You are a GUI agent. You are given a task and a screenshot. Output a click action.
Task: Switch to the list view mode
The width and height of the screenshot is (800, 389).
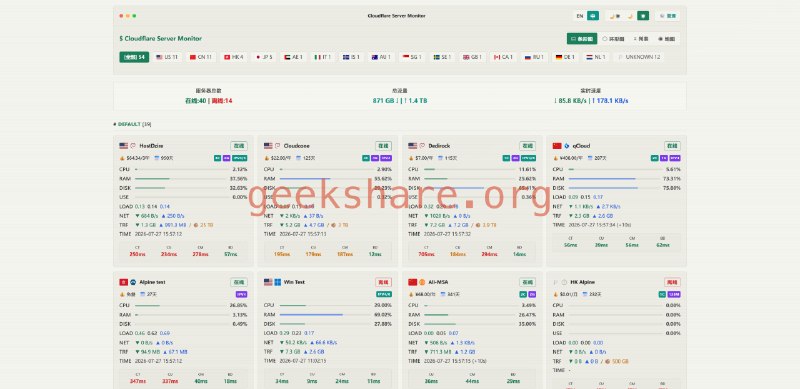641,39
